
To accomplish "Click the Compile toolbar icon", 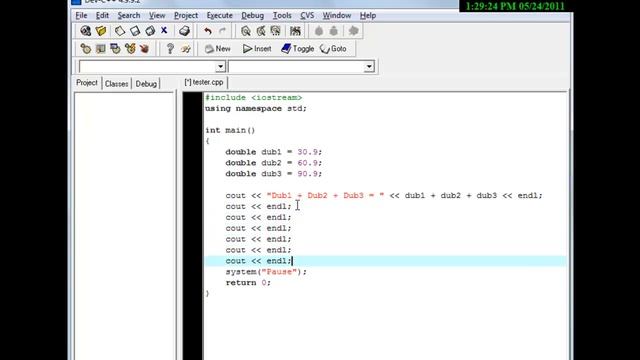I will click(x=86, y=49).
